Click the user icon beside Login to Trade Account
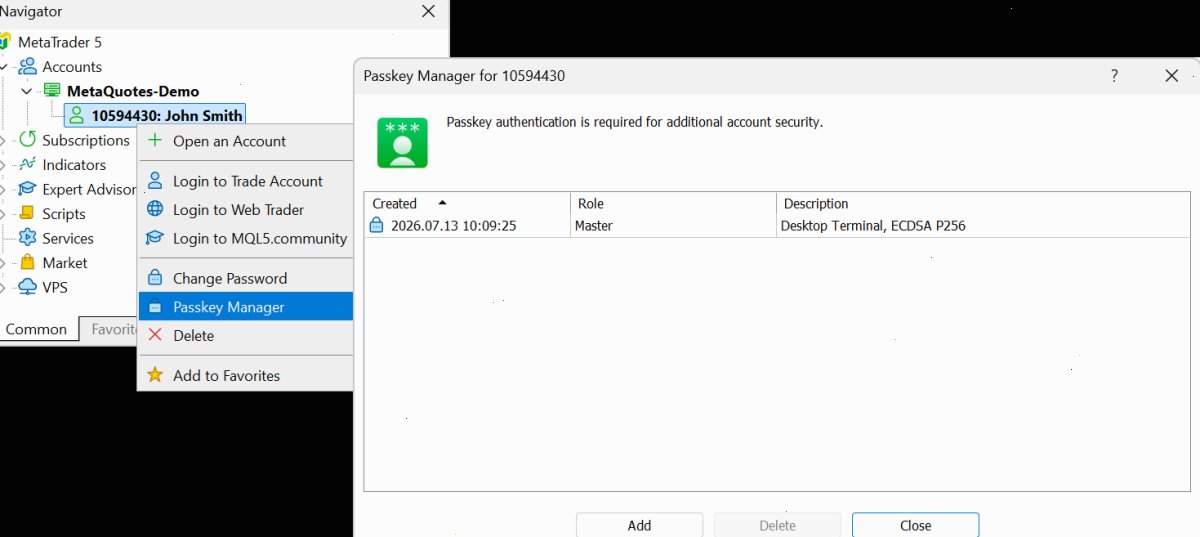 pos(155,181)
